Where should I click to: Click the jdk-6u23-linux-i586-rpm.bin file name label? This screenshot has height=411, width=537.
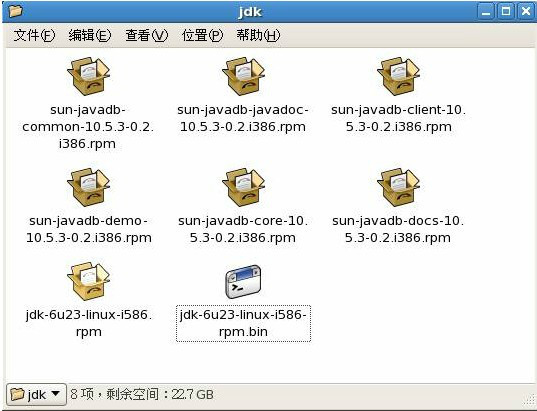tap(243, 323)
